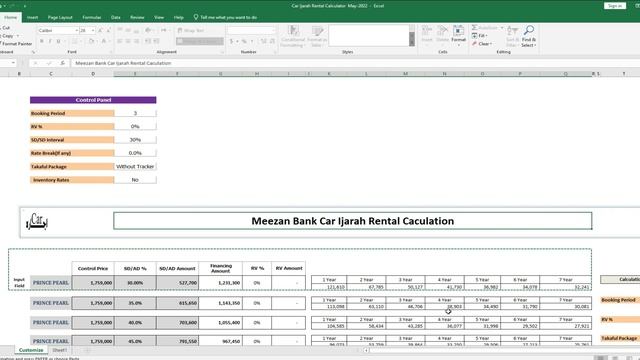Open the number format dropdown box

251,31
